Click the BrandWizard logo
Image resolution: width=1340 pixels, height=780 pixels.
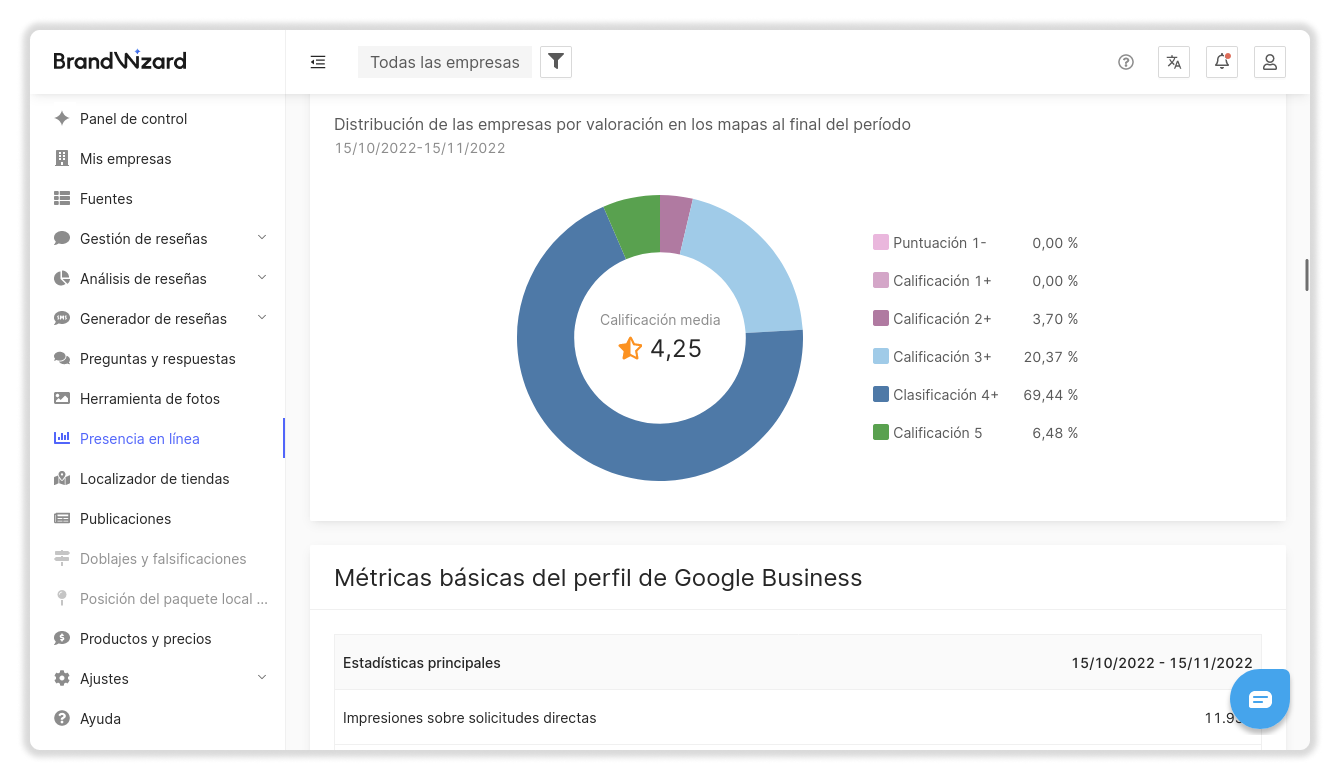point(120,61)
